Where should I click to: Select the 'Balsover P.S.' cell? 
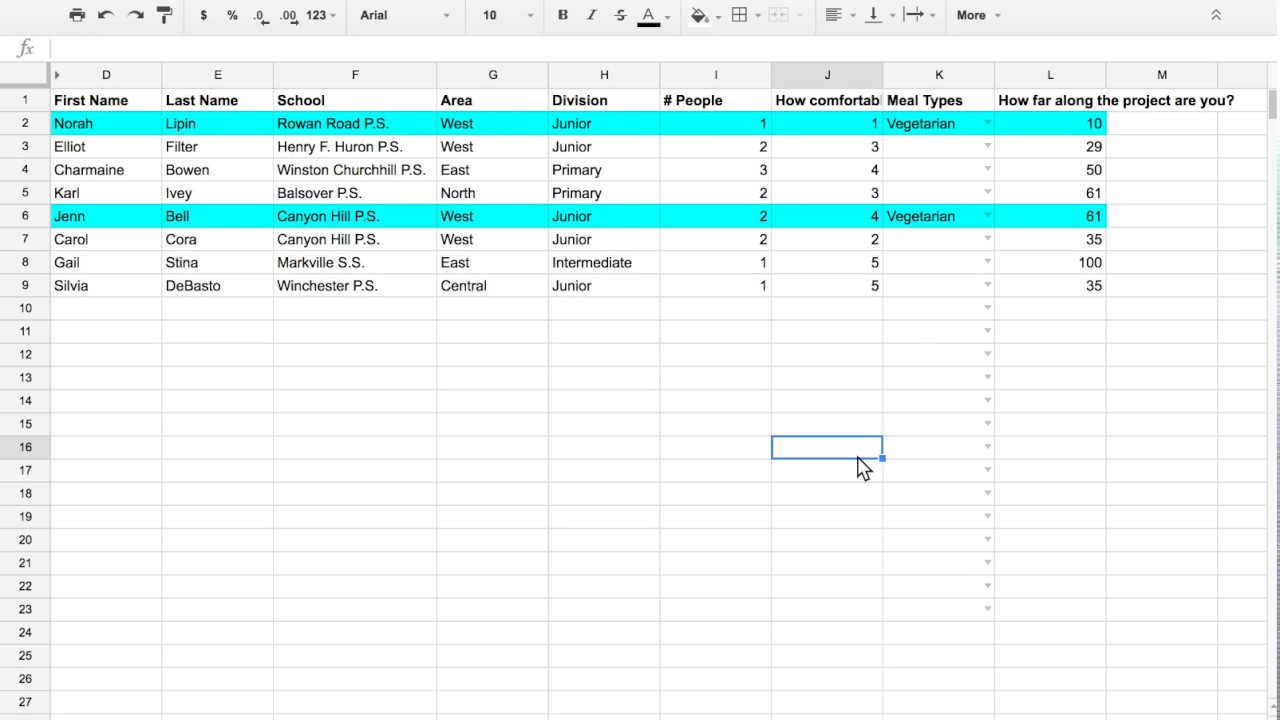tap(355, 193)
